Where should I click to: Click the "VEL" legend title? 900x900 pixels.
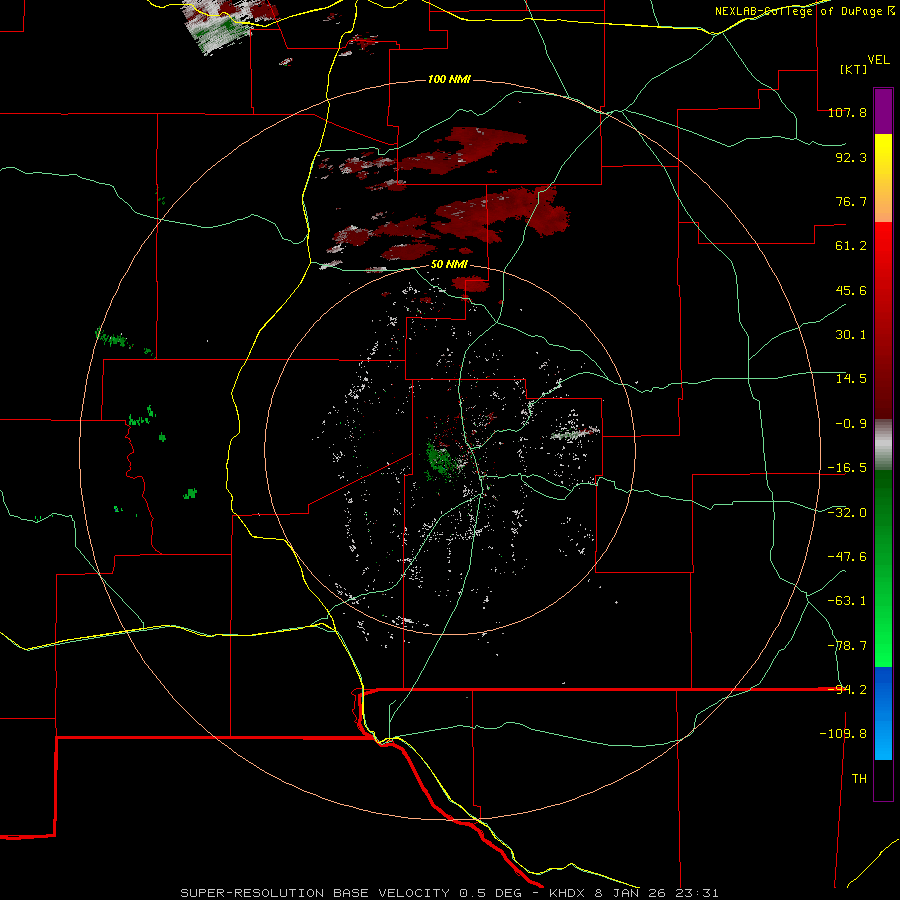tap(878, 60)
